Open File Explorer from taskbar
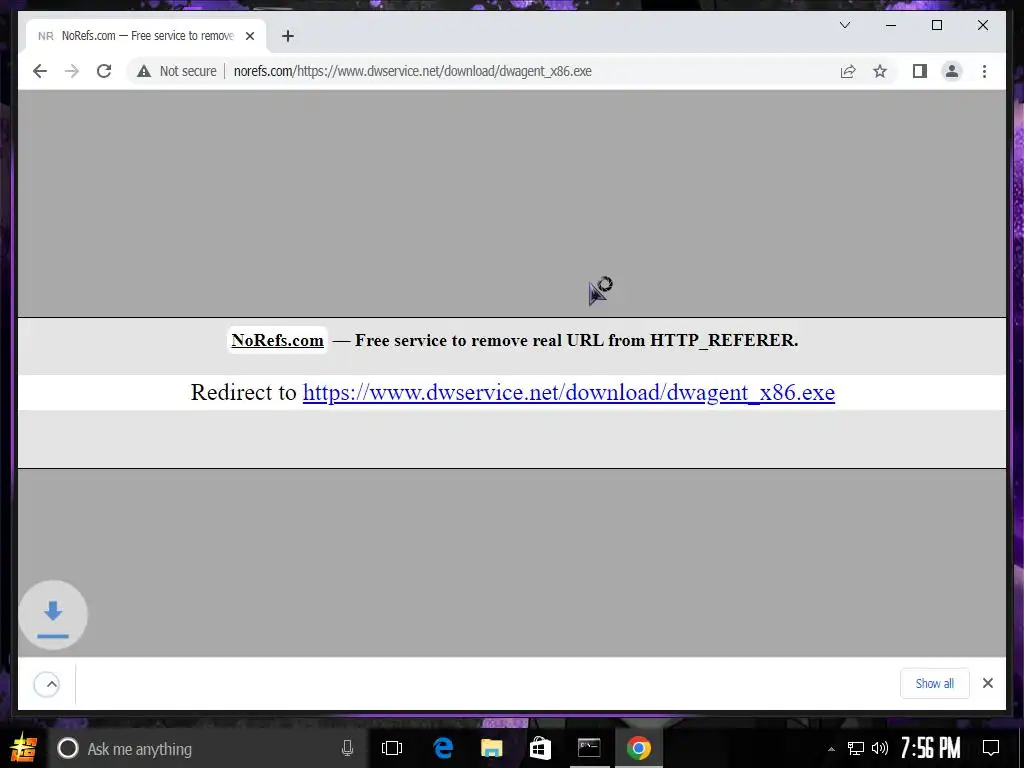 [491, 748]
